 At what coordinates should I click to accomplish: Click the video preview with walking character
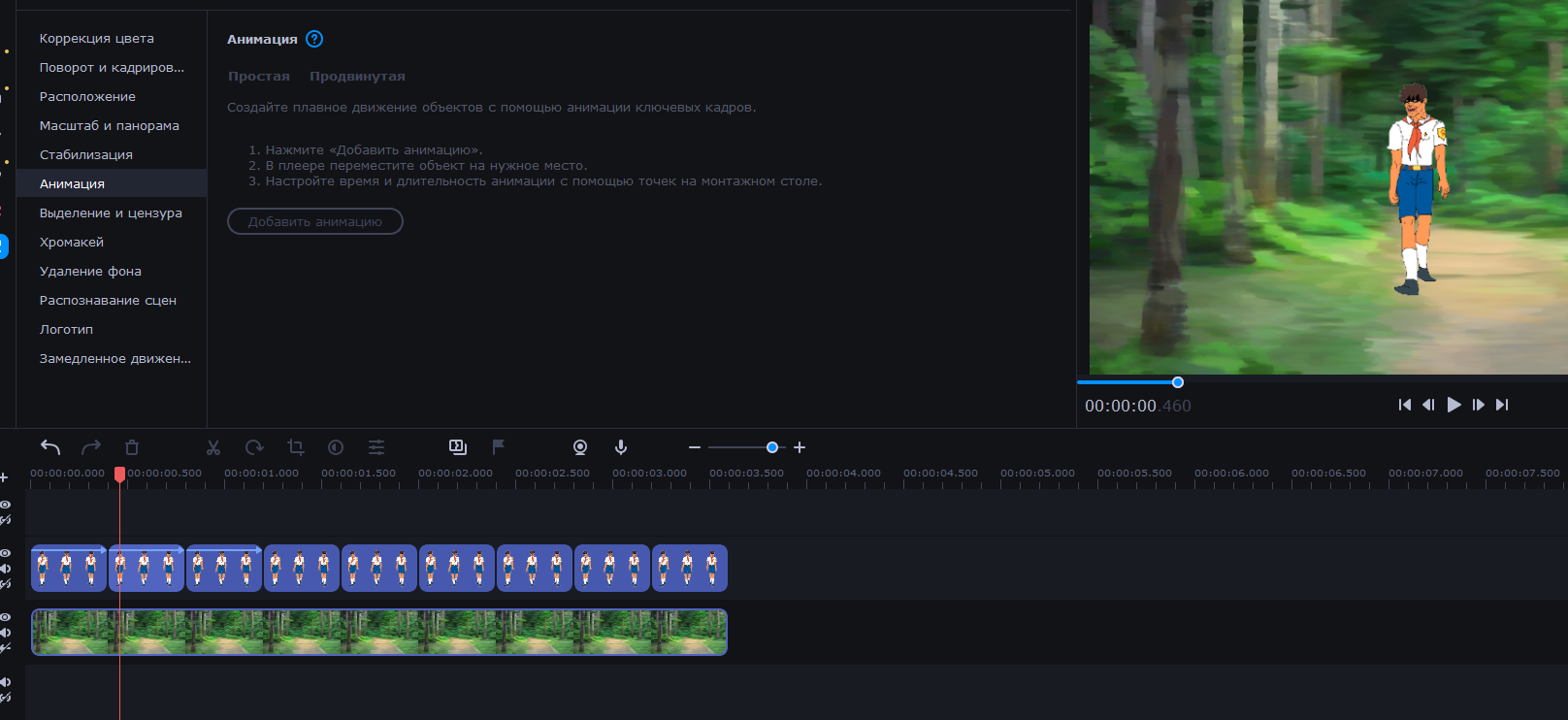(1328, 187)
